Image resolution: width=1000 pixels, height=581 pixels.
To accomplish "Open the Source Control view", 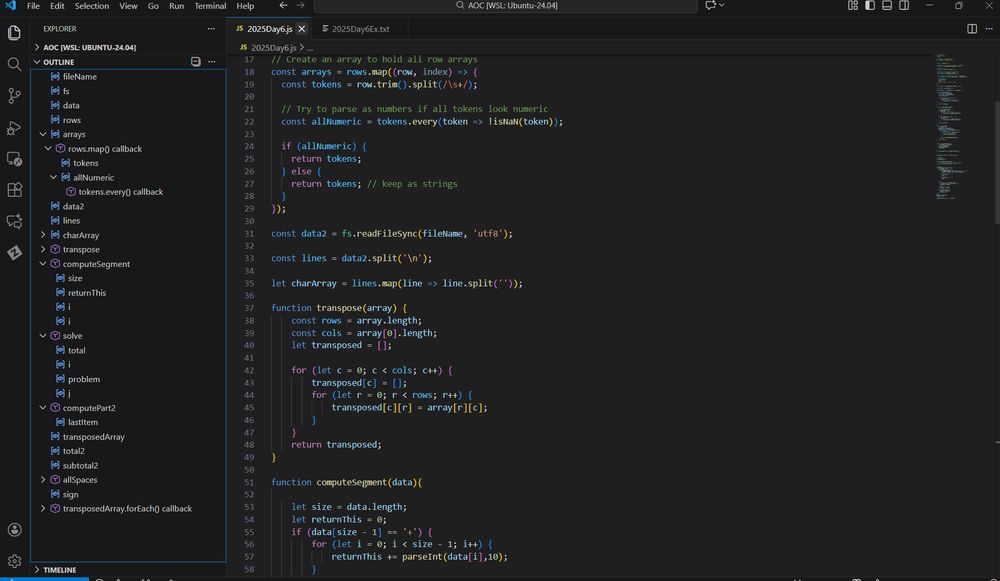I will [14, 96].
